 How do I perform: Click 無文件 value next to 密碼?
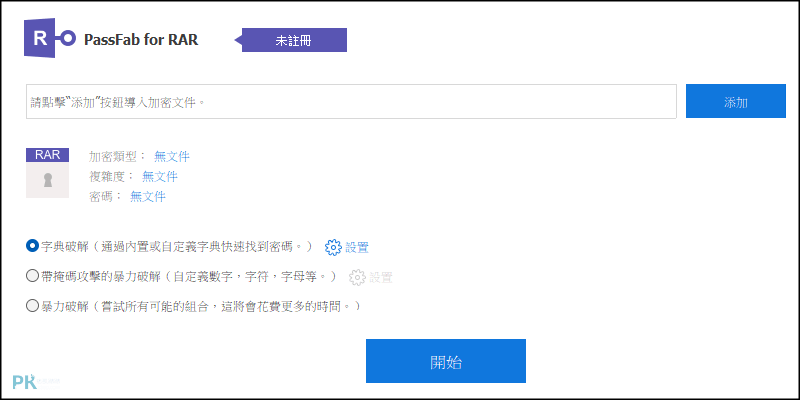pos(148,196)
